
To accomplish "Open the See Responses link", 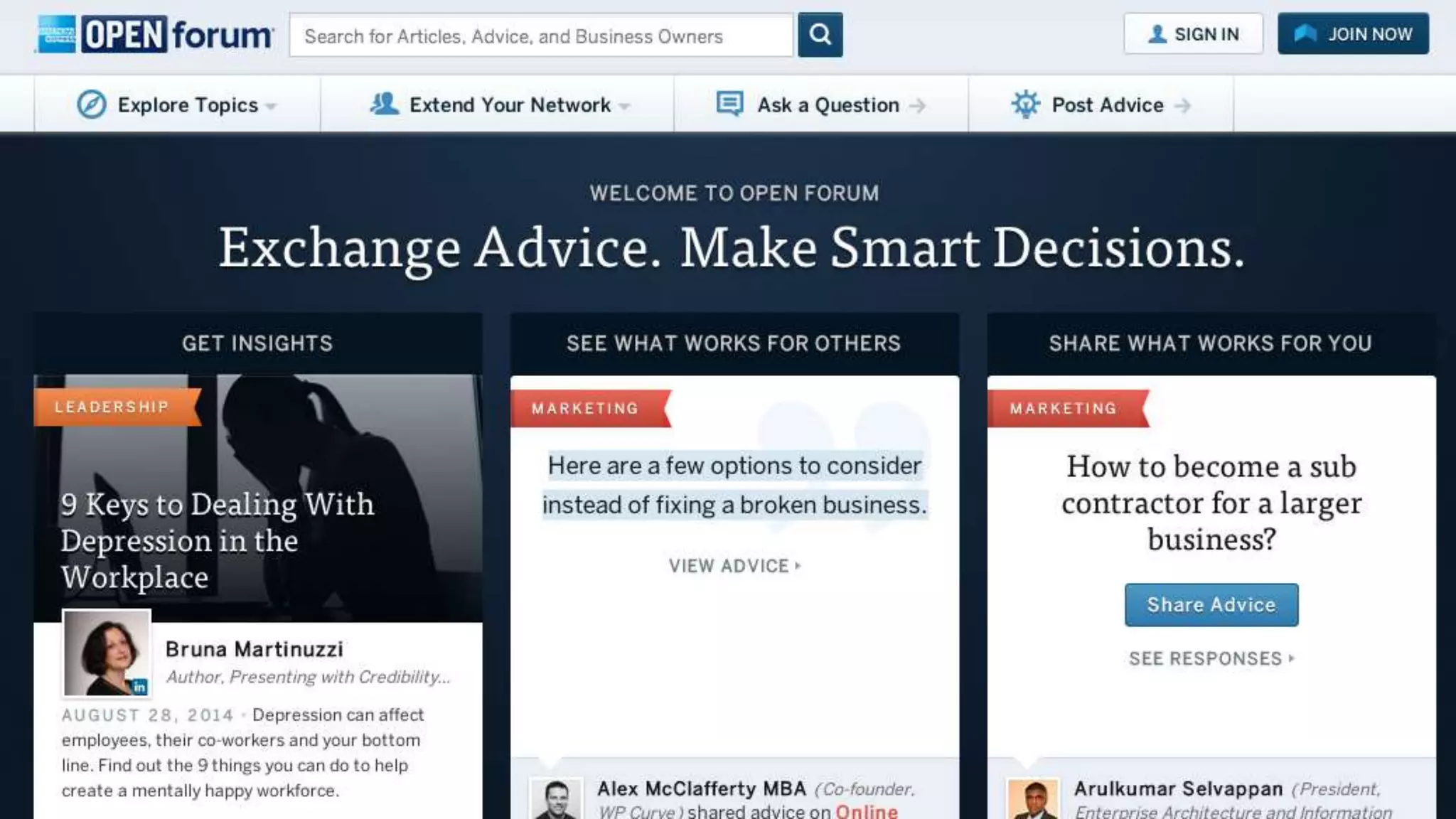I will [1211, 658].
